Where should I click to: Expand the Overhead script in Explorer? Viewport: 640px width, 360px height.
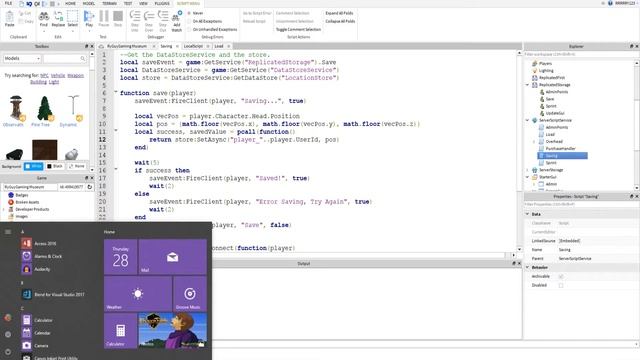click(x=534, y=142)
